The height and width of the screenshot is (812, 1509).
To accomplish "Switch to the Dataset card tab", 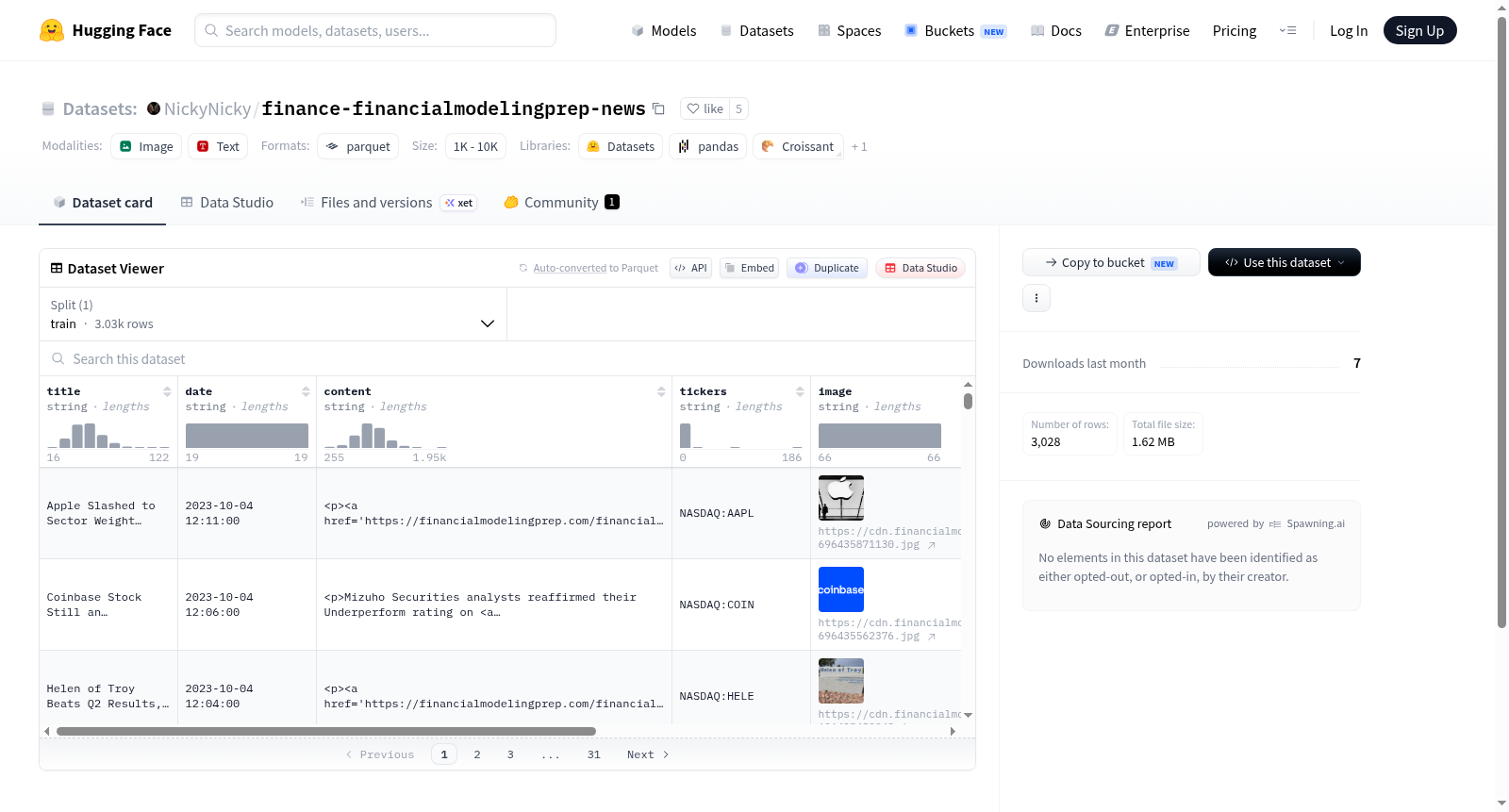I will (102, 202).
